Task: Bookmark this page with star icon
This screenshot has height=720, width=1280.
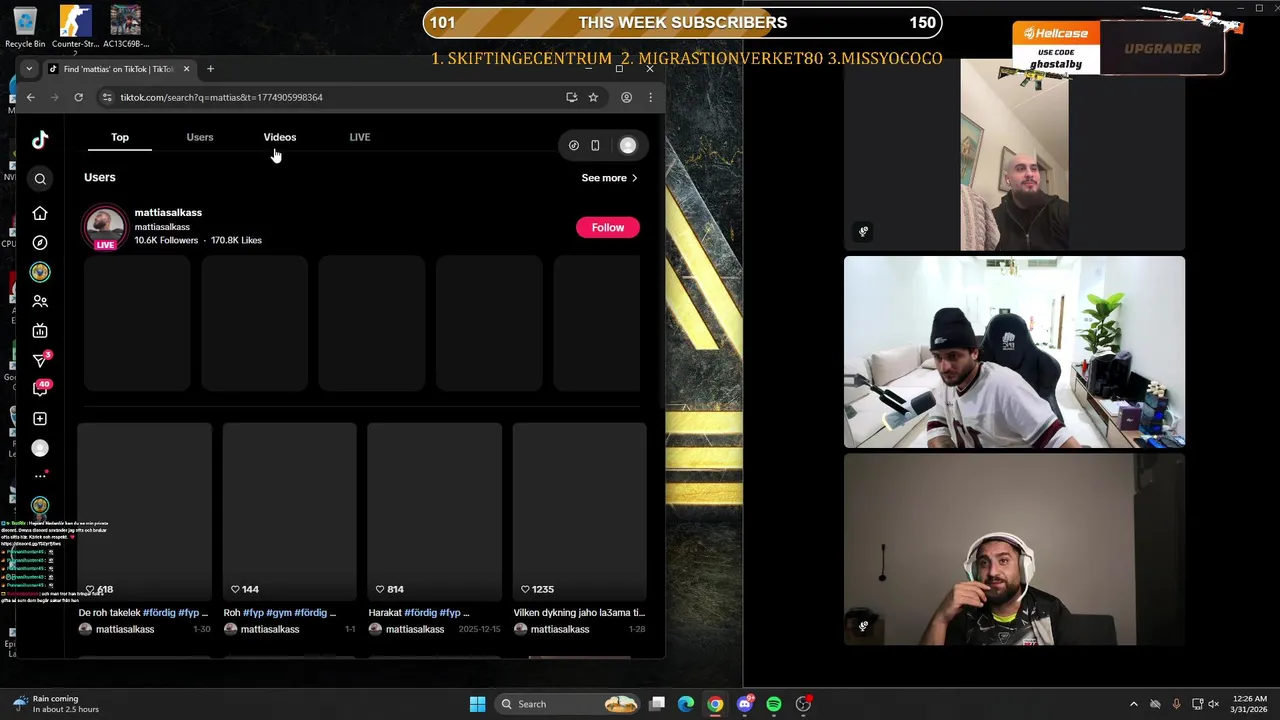Action: point(593,97)
